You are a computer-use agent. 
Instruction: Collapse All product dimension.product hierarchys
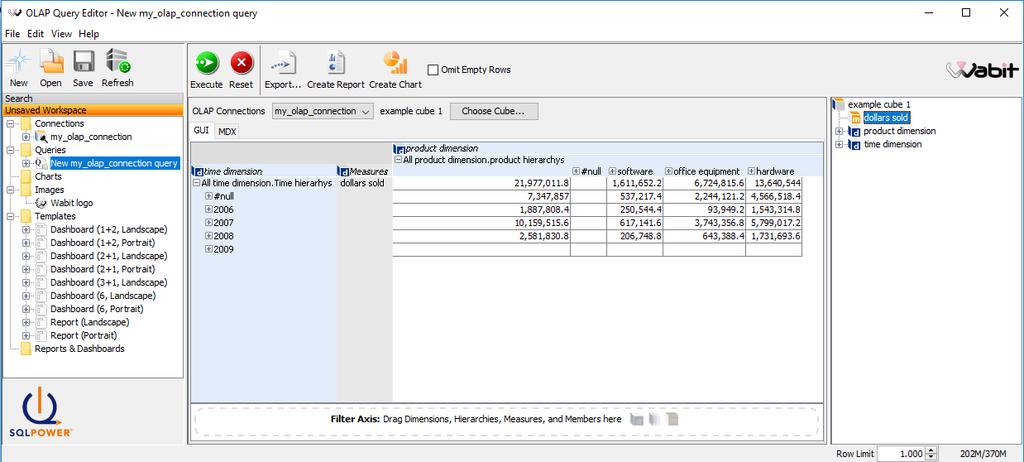(x=398, y=159)
